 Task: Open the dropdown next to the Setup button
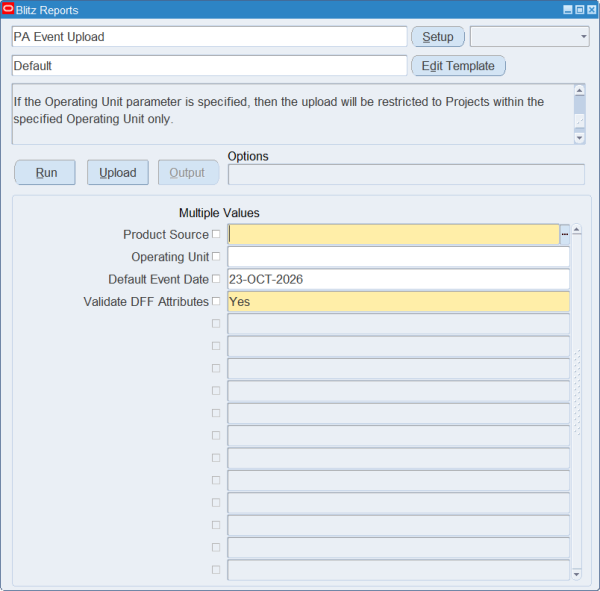[x=530, y=37]
